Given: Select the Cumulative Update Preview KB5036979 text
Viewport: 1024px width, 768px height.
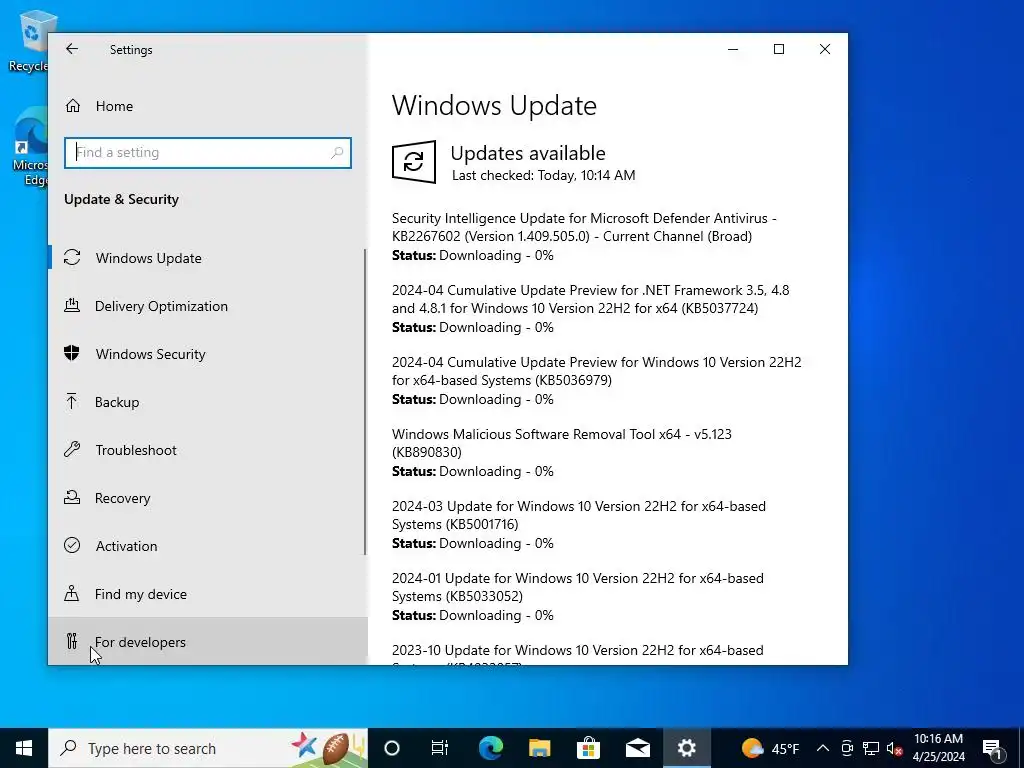Looking at the screenshot, I should pos(596,371).
